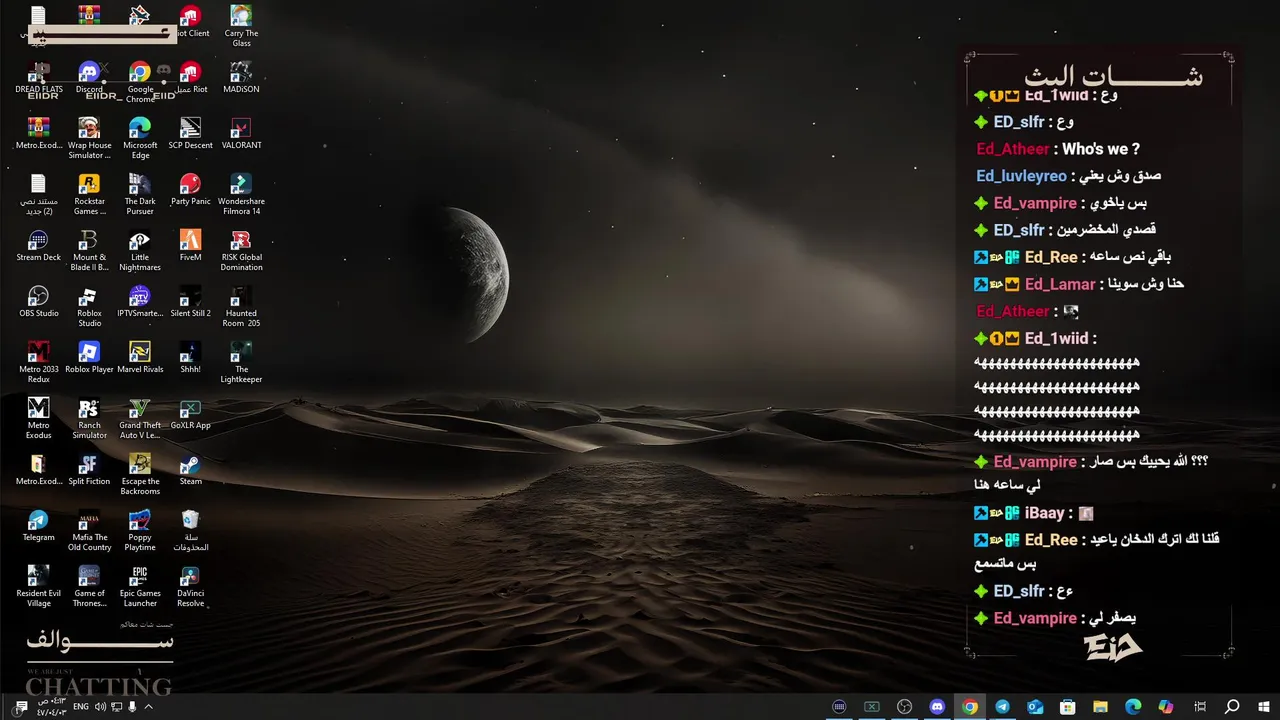Open the Windows Start menu
1280x720 pixels.
point(1264,707)
